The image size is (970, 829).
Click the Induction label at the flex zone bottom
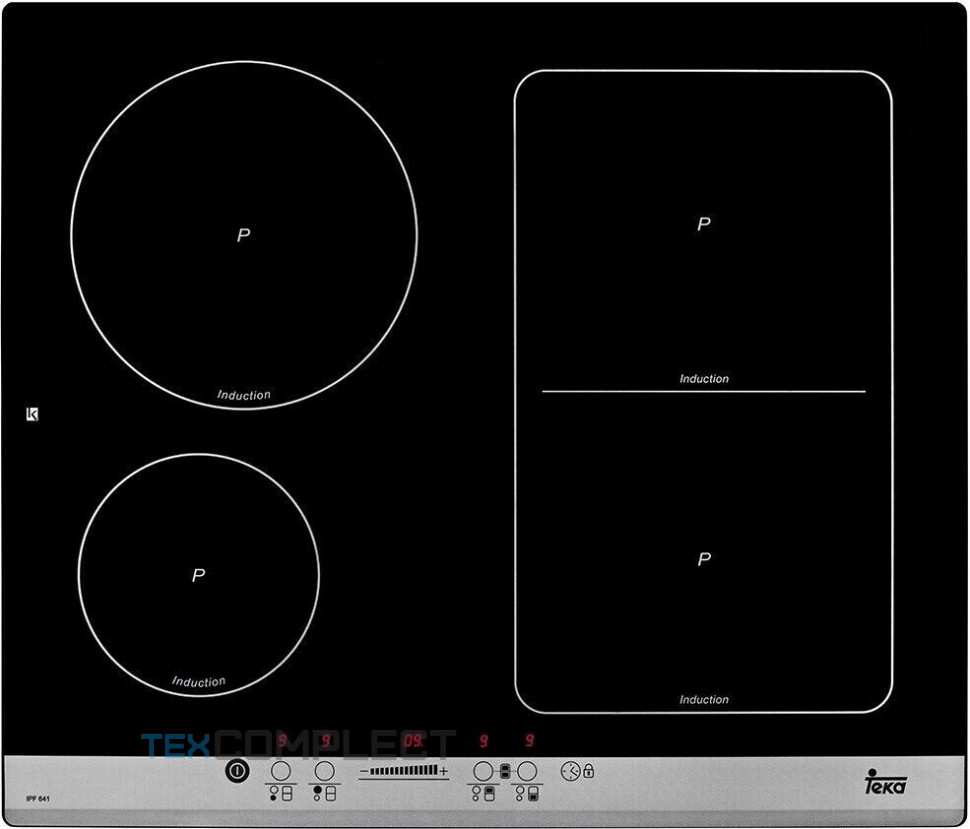point(704,700)
